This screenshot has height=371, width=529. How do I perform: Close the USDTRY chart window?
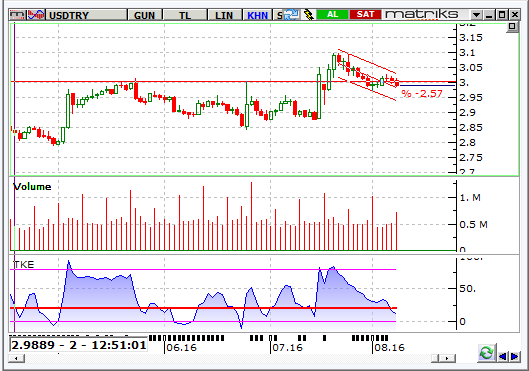click(515, 15)
